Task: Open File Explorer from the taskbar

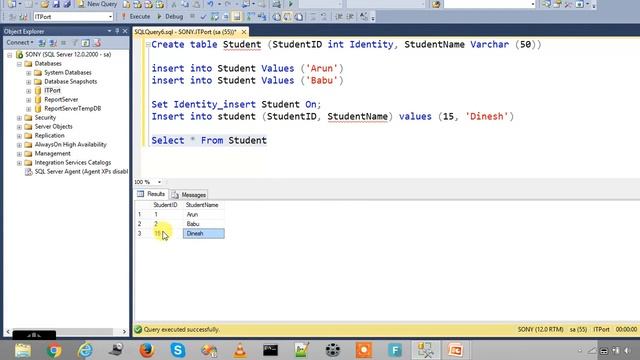Action: (23, 350)
